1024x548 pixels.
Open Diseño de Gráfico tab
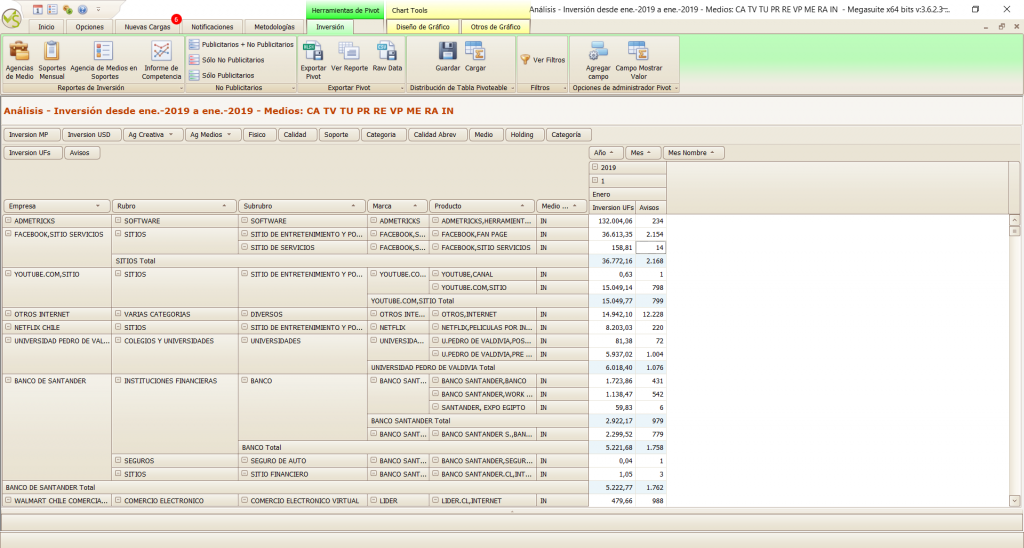click(423, 27)
